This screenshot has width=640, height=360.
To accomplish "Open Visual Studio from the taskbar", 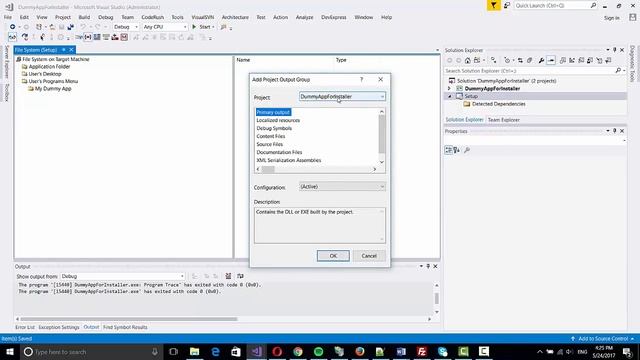I will tap(256, 351).
